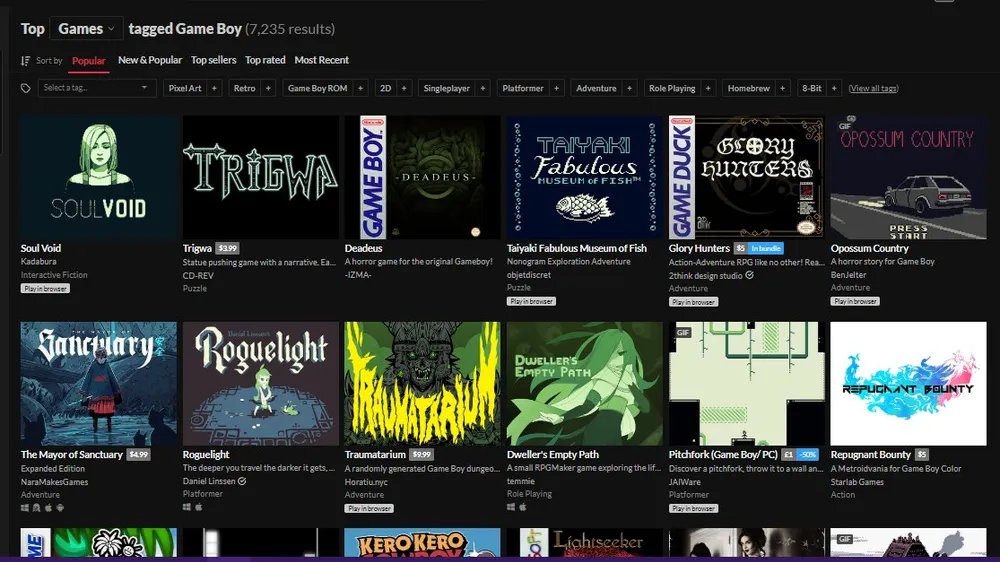Add the Pixel Art tag with plus icon
The image size is (1000, 562).
[214, 89]
